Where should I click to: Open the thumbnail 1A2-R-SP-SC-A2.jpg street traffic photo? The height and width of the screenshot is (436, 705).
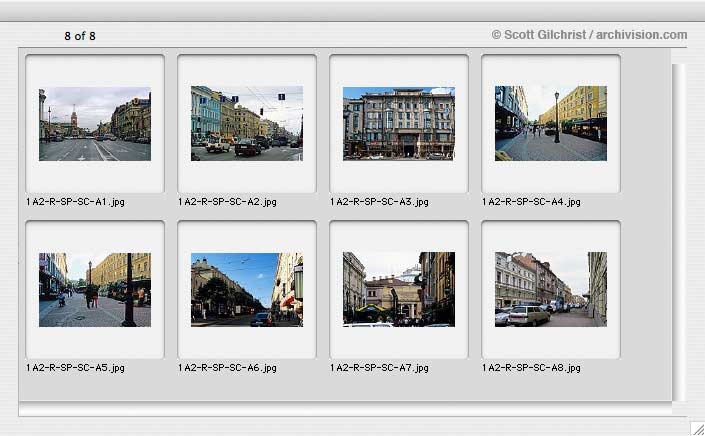point(247,124)
